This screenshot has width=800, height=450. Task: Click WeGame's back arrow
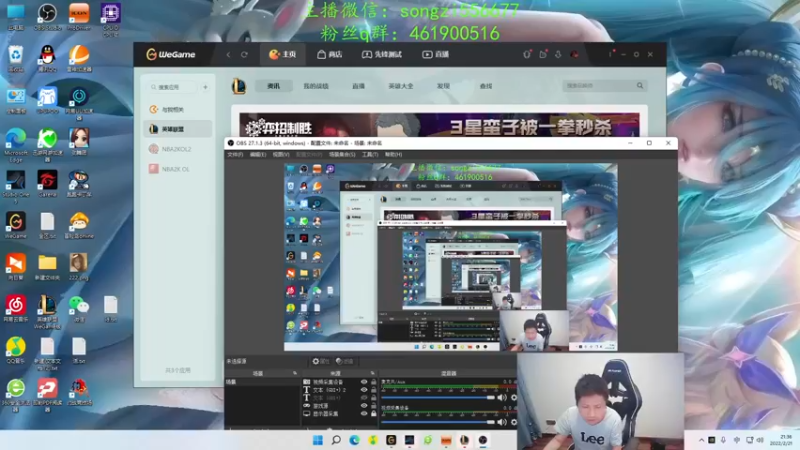point(229,55)
